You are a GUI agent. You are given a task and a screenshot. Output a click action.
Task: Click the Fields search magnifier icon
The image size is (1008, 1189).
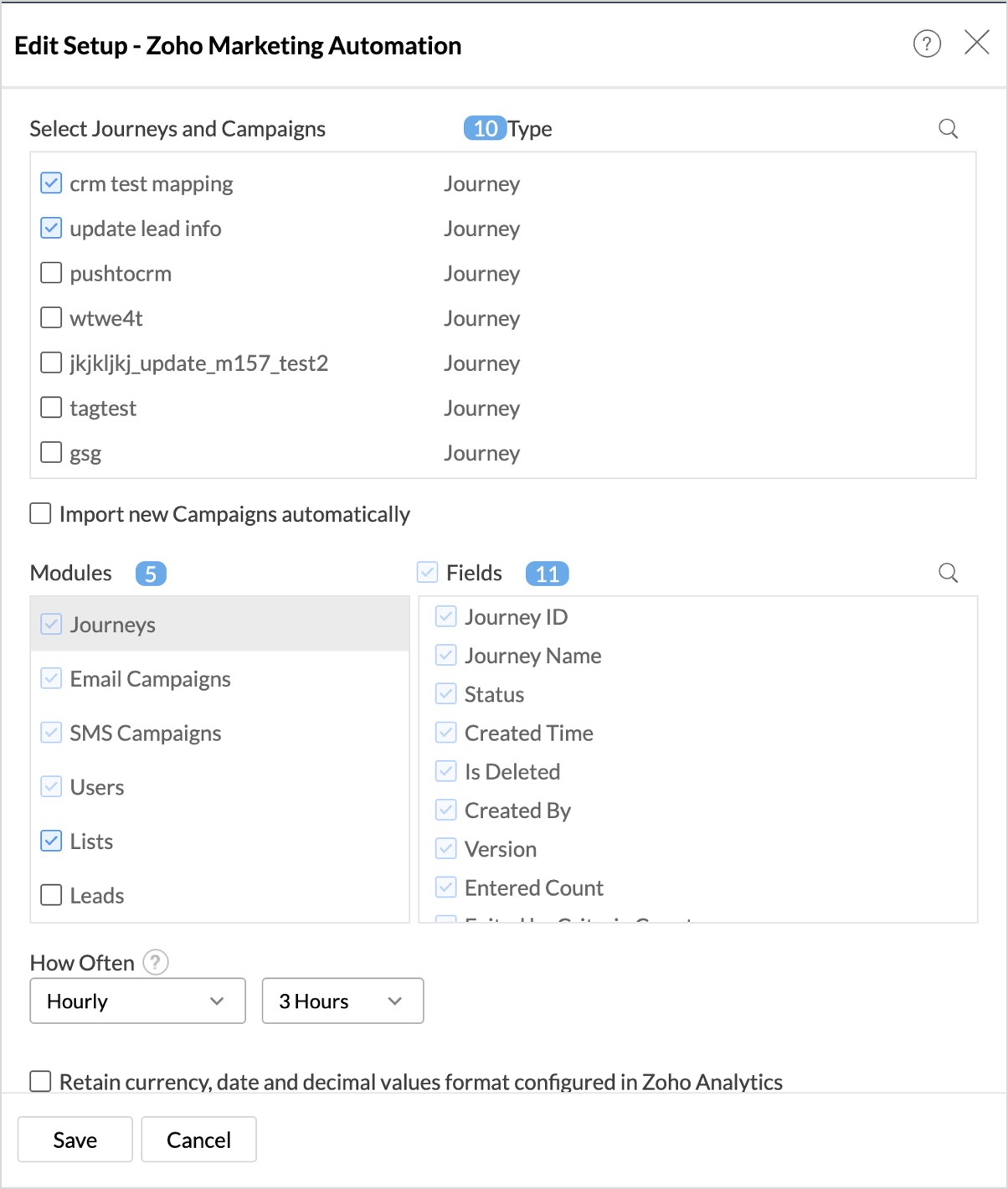(948, 573)
